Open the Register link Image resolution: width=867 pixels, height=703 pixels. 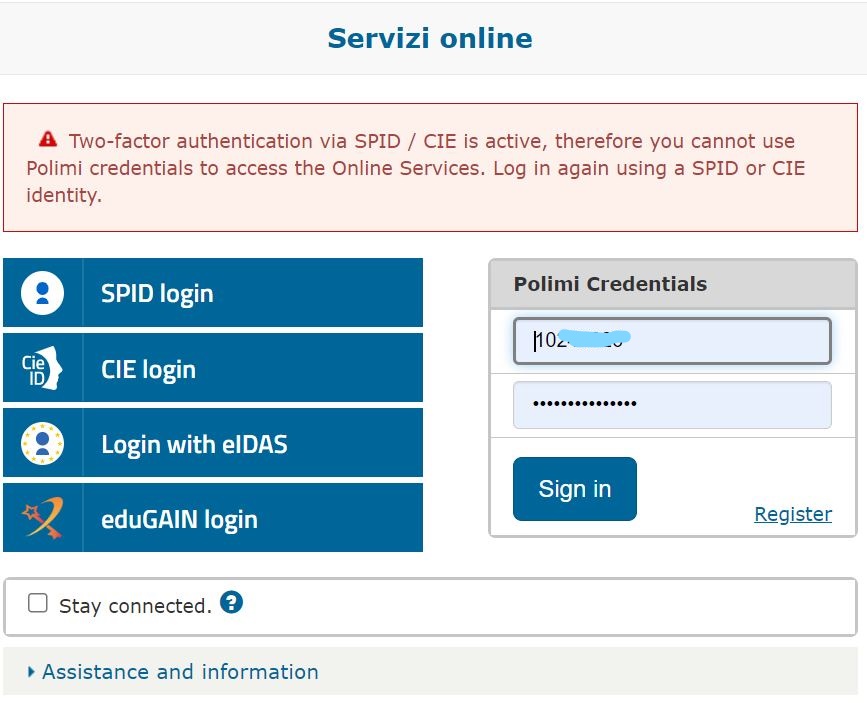[793, 514]
